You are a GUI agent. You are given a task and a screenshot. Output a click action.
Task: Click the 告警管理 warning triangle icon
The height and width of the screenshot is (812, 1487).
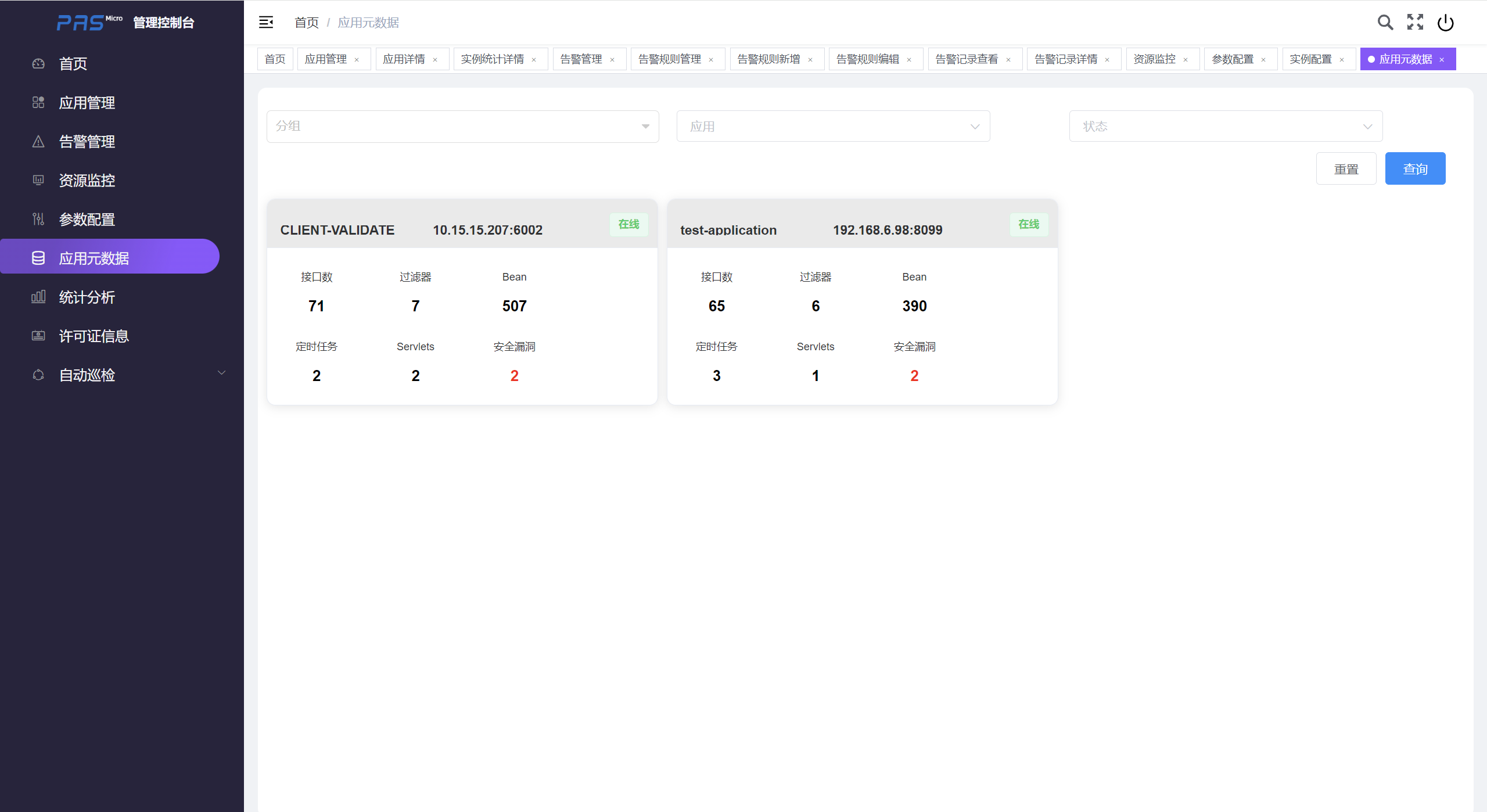click(x=38, y=142)
